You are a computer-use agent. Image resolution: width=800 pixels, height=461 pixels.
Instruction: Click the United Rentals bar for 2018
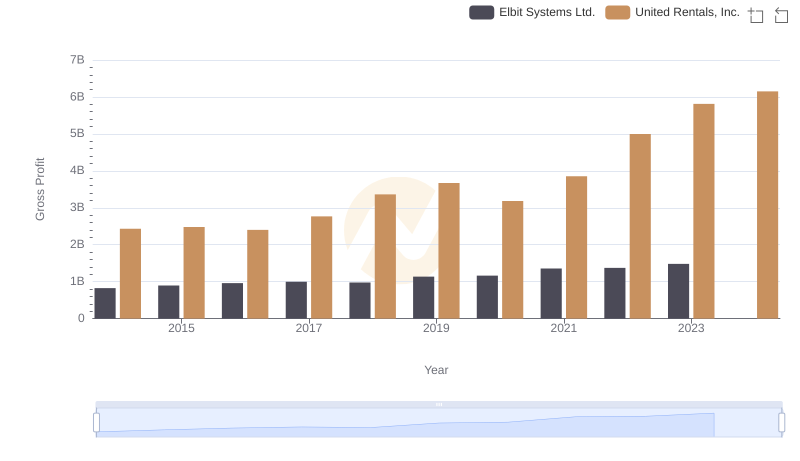(385, 257)
